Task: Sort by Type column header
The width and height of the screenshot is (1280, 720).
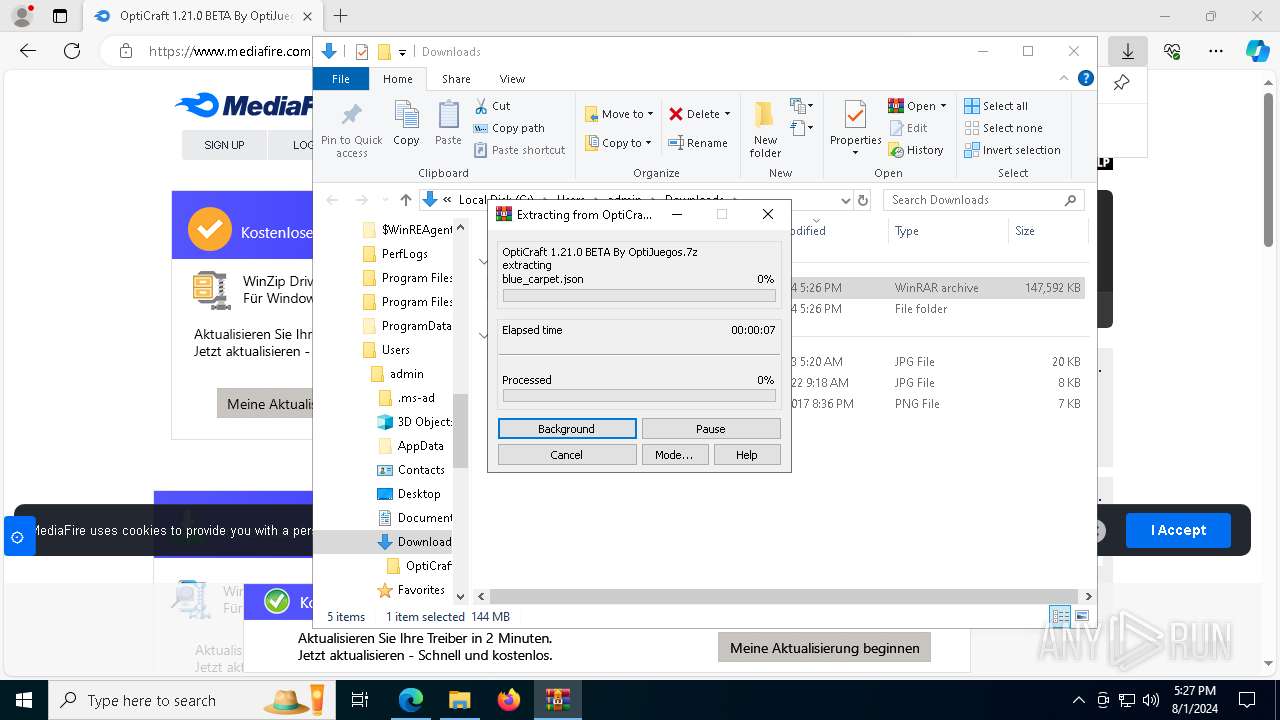Action: pyautogui.click(x=948, y=231)
